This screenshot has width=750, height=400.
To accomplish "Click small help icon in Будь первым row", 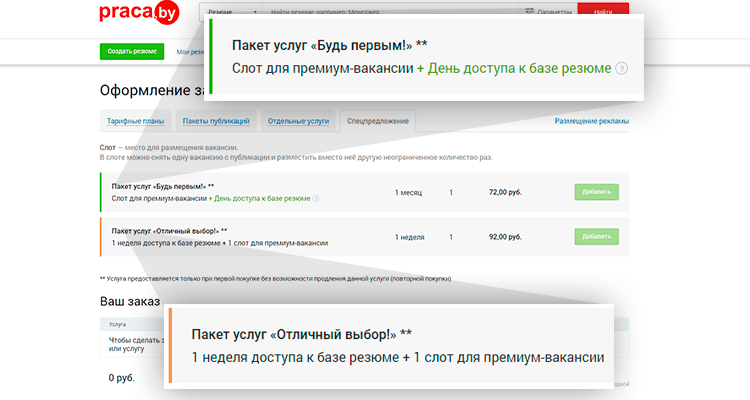I will point(316,198).
